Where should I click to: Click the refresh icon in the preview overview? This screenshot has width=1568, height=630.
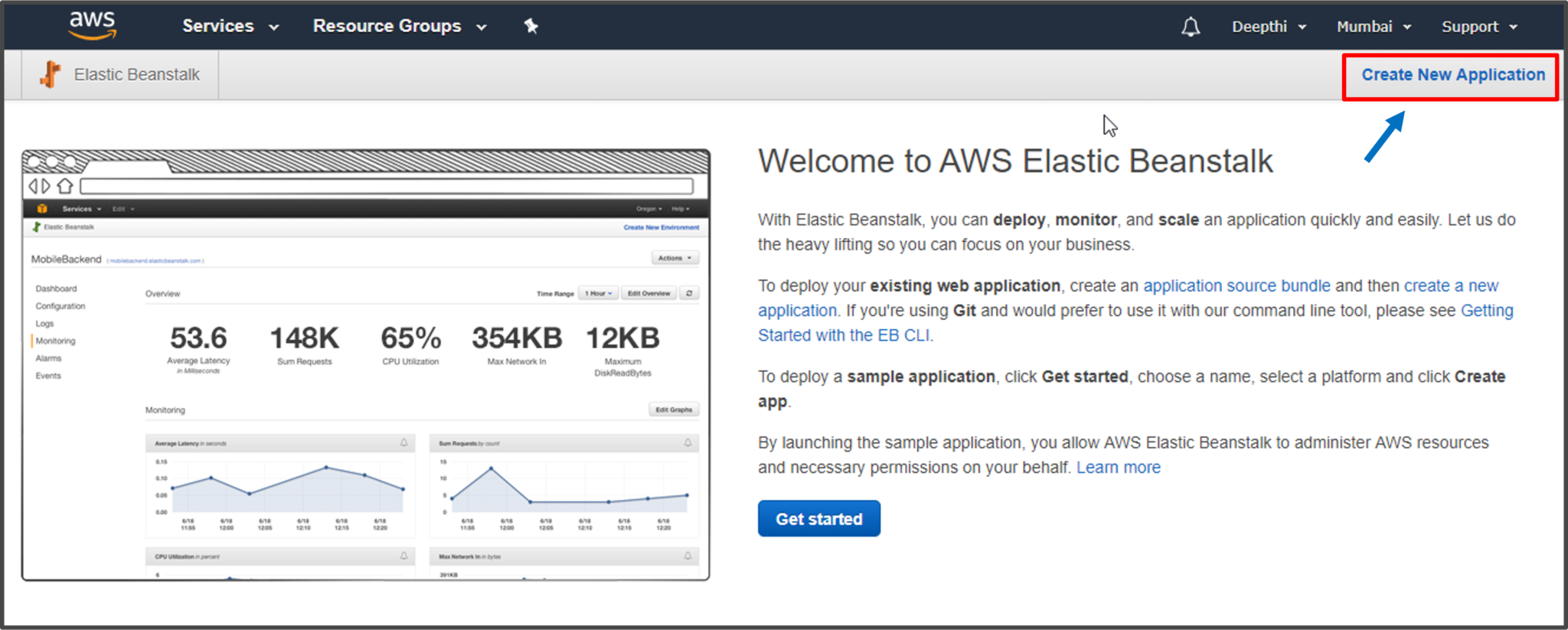pyautogui.click(x=689, y=293)
